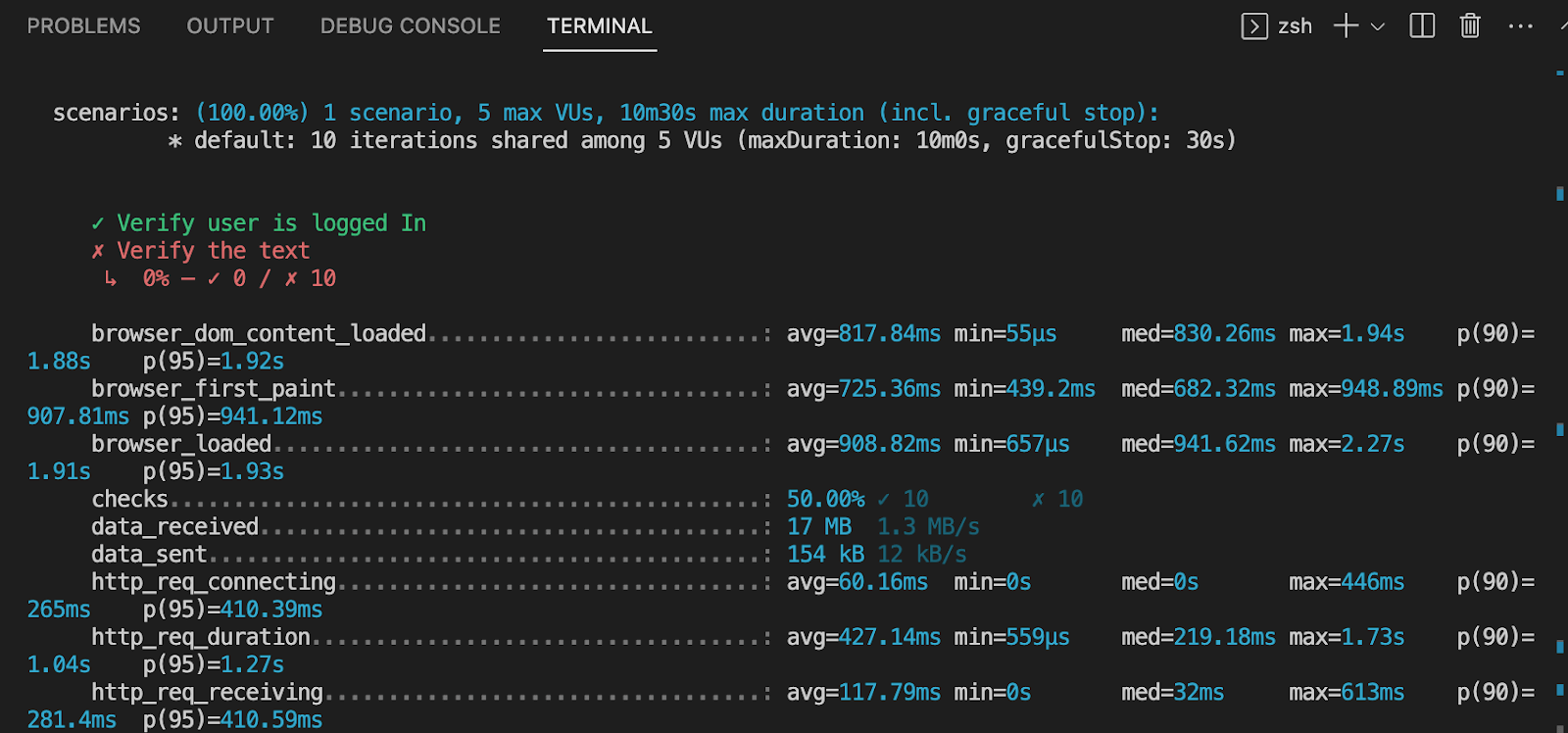Click the 'scenarios:' line label
Image resolution: width=1568 pixels, height=733 pixels.
click(x=117, y=113)
